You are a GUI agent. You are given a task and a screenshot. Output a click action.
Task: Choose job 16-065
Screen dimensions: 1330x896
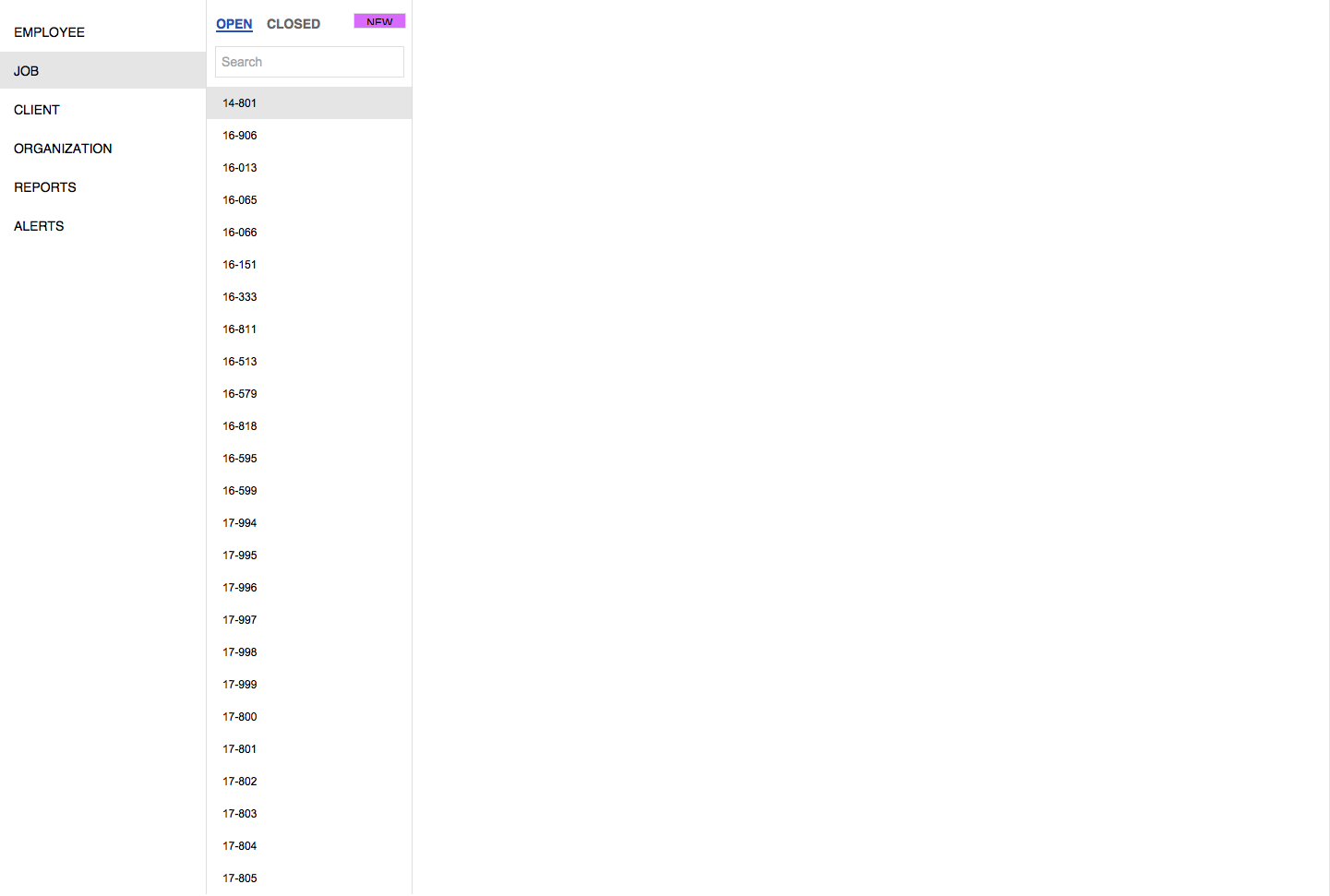click(x=309, y=200)
